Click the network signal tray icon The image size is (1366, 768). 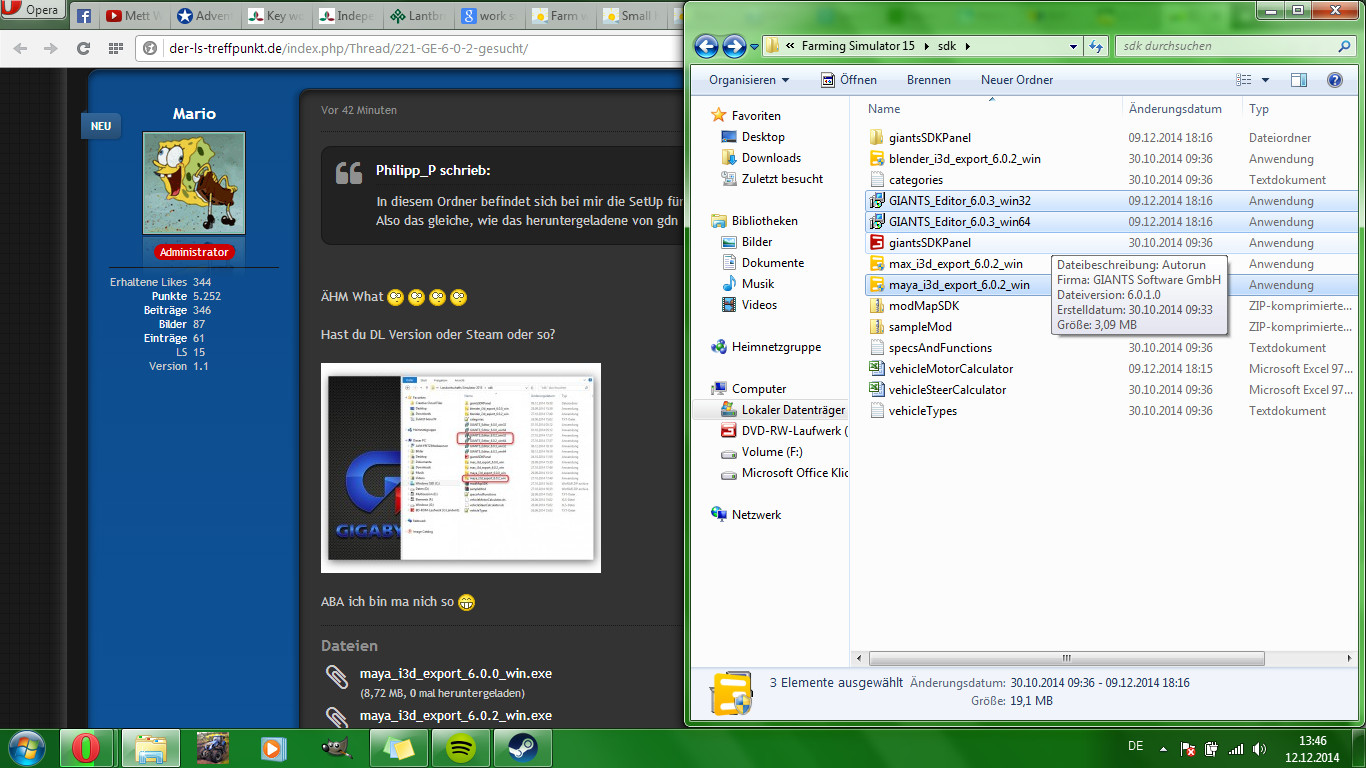pos(1236,748)
